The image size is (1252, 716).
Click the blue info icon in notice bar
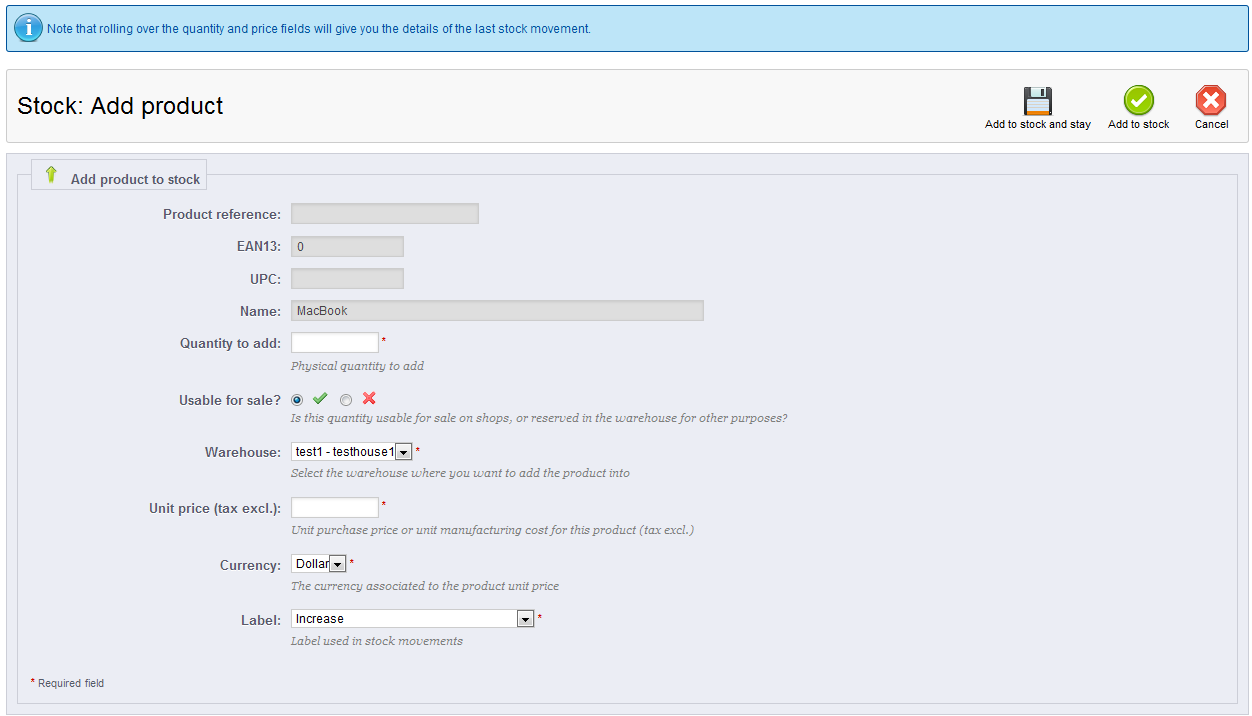point(28,28)
